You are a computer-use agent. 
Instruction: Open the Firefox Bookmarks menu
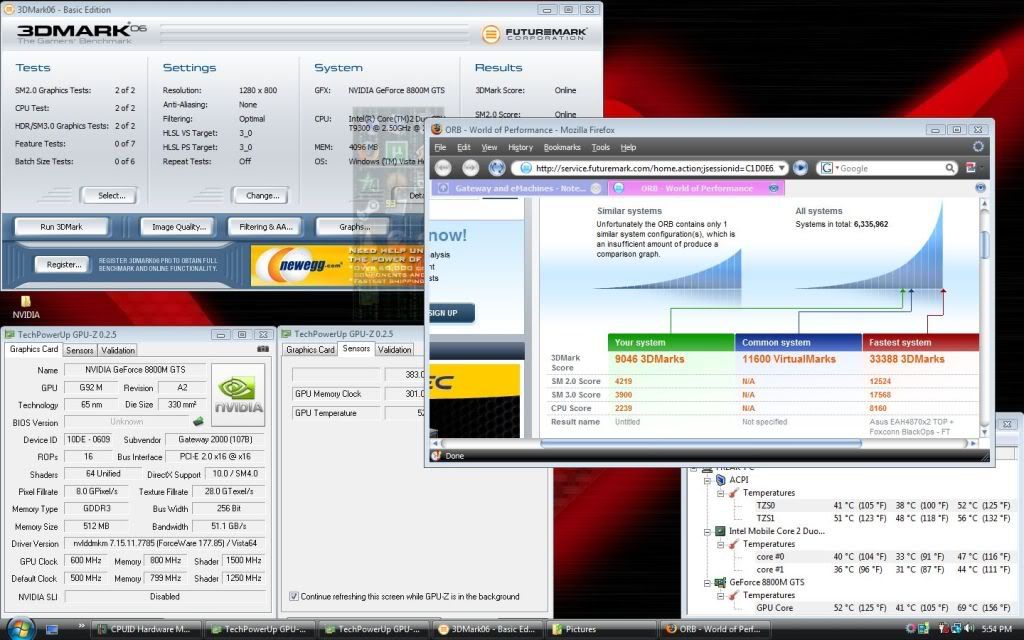562,148
